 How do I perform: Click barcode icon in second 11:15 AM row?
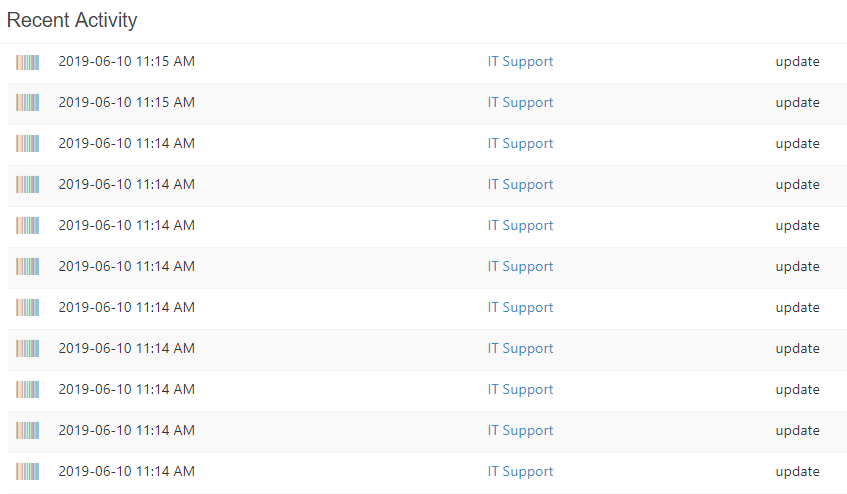28,102
